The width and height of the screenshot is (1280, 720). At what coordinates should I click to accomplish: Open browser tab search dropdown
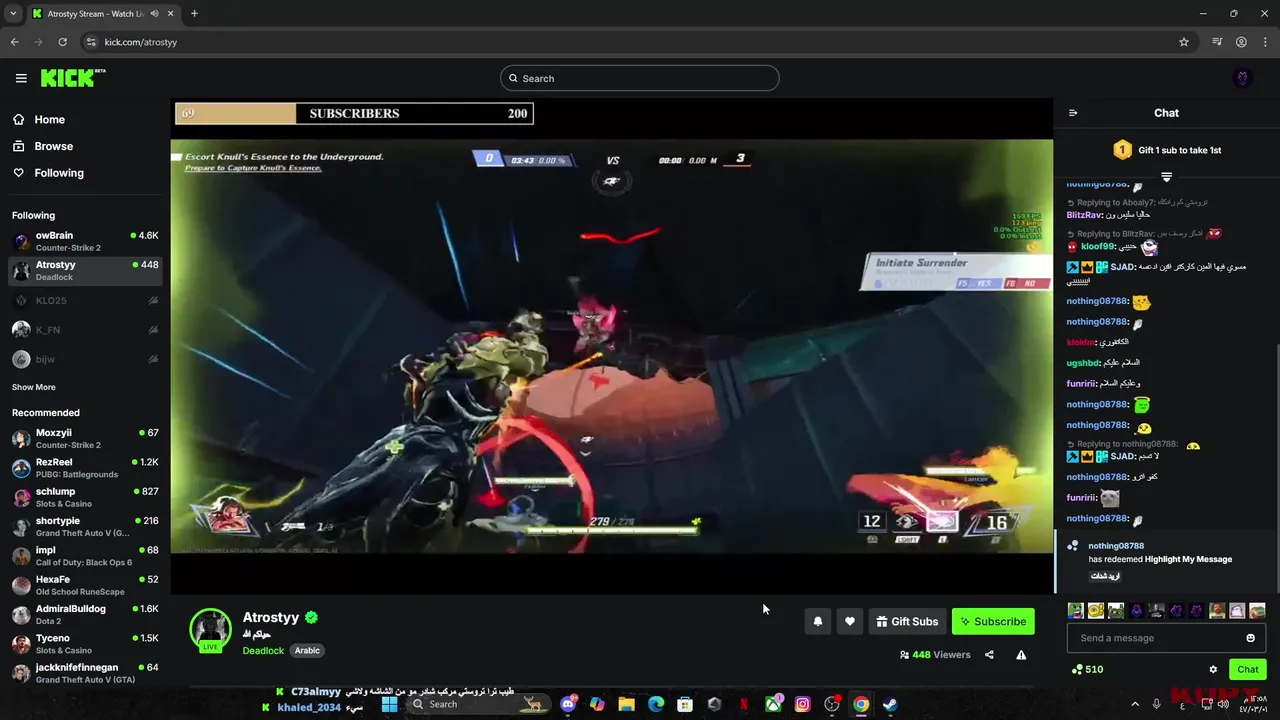pyautogui.click(x=13, y=13)
